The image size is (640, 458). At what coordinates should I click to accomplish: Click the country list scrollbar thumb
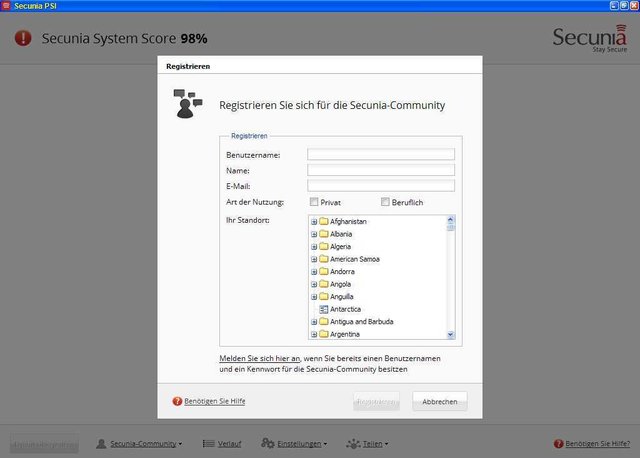pyautogui.click(x=451, y=227)
